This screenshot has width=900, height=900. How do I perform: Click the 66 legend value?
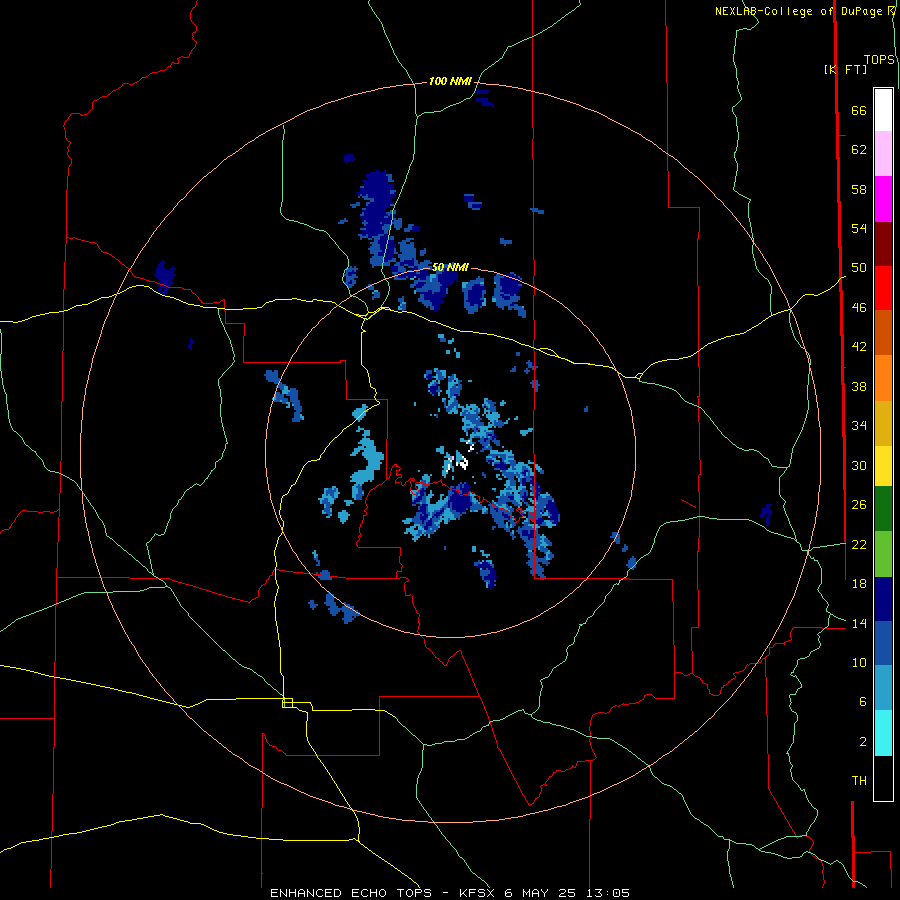(x=859, y=110)
